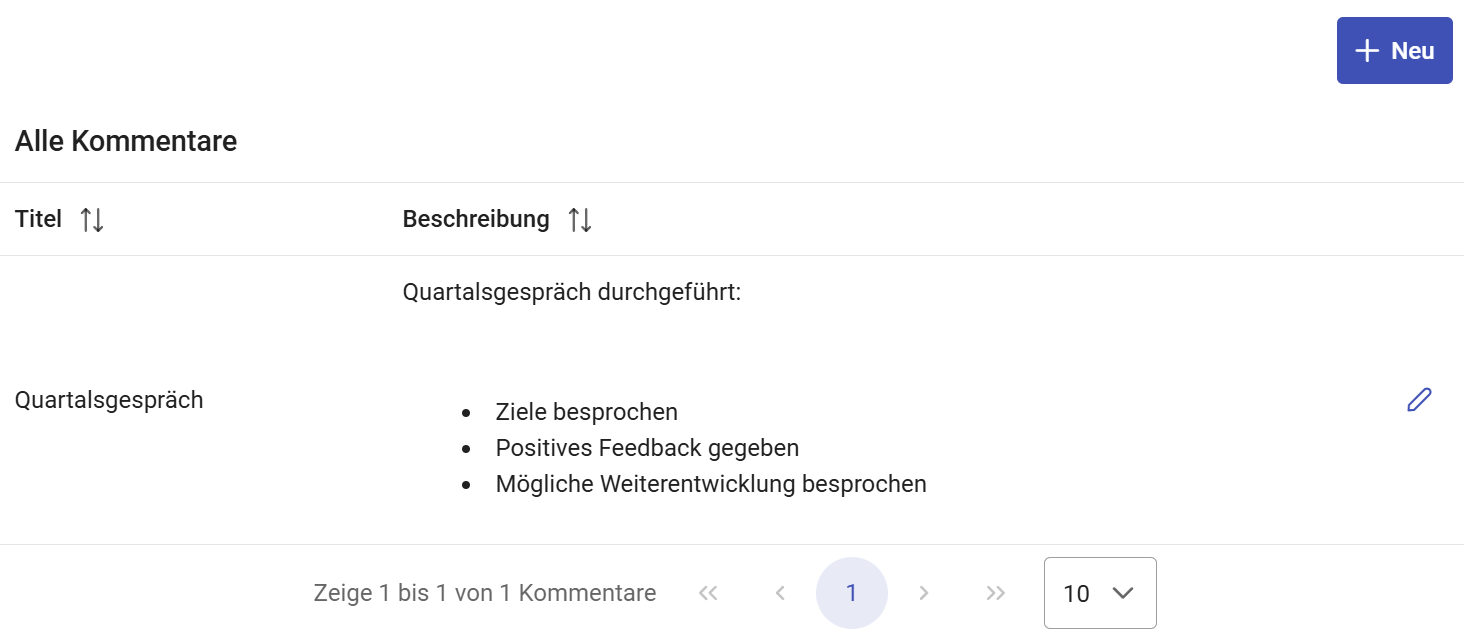Select the Quartalsgespräch title cell
1464x641 pixels.
tap(109, 400)
